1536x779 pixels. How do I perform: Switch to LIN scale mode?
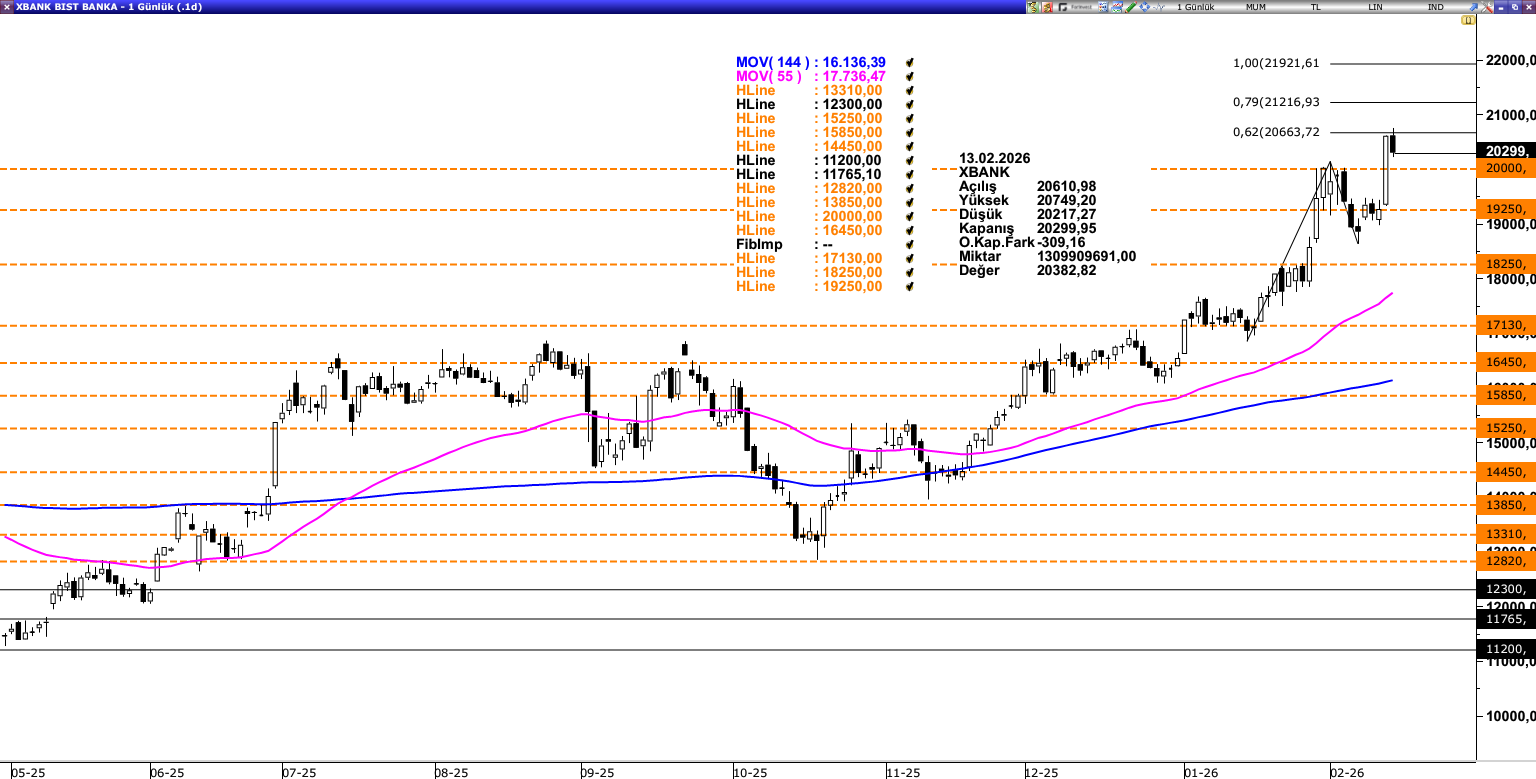[1374, 6]
